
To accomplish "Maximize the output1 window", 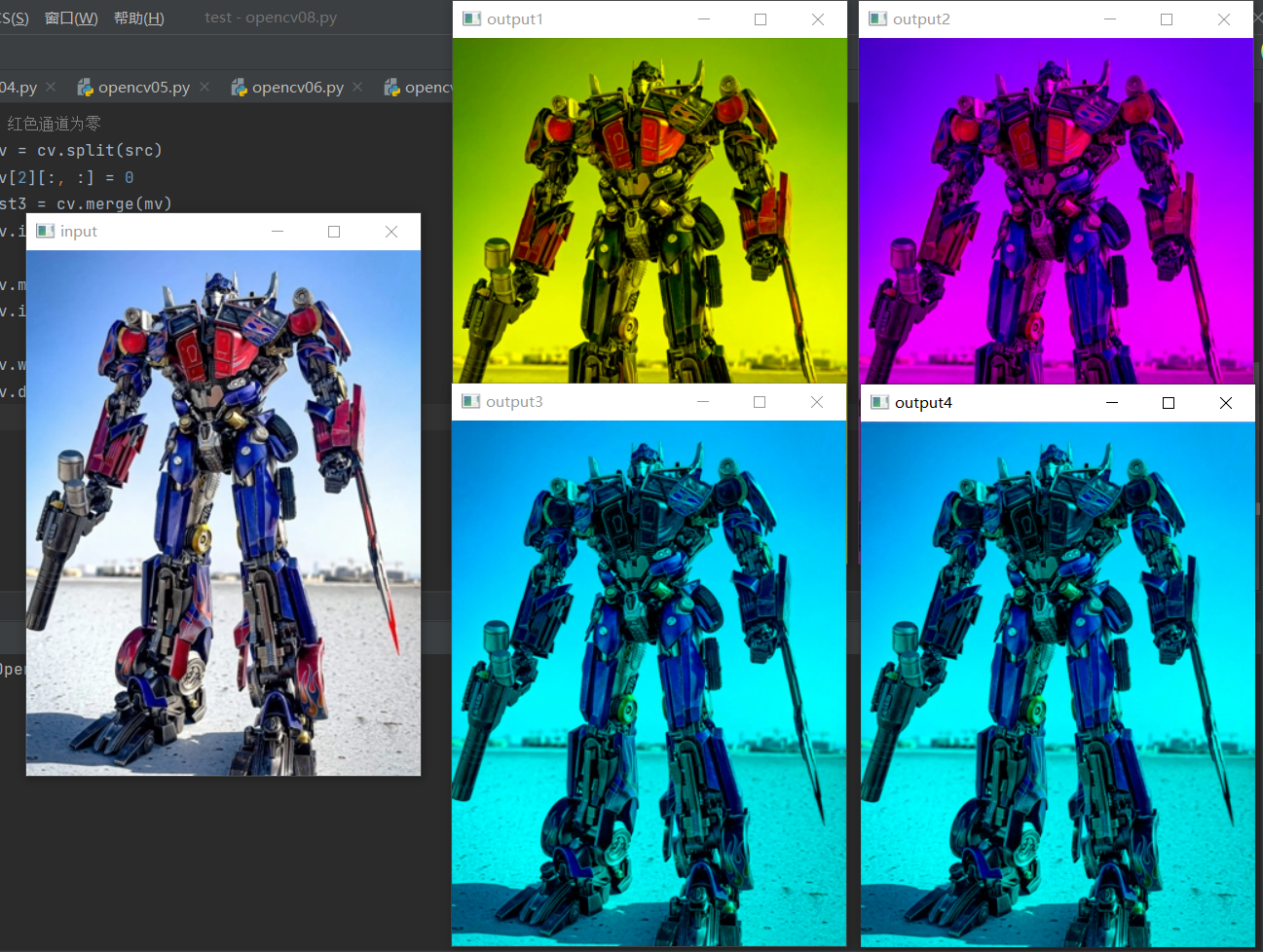I will point(761,19).
